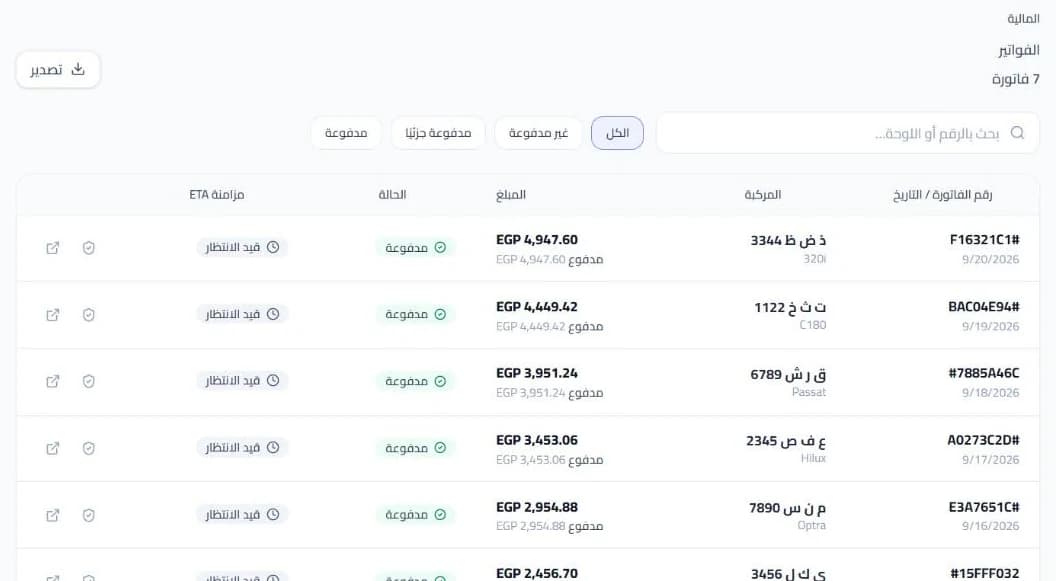Click shield icon for invoice BAC04E94

point(88,314)
